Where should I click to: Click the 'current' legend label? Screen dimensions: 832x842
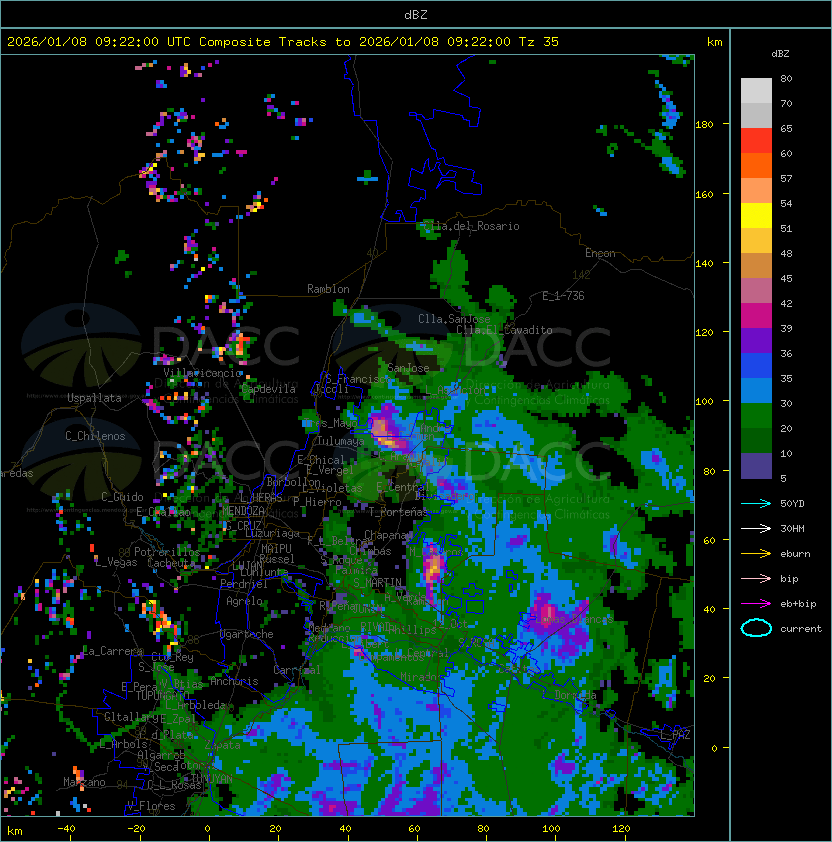801,629
